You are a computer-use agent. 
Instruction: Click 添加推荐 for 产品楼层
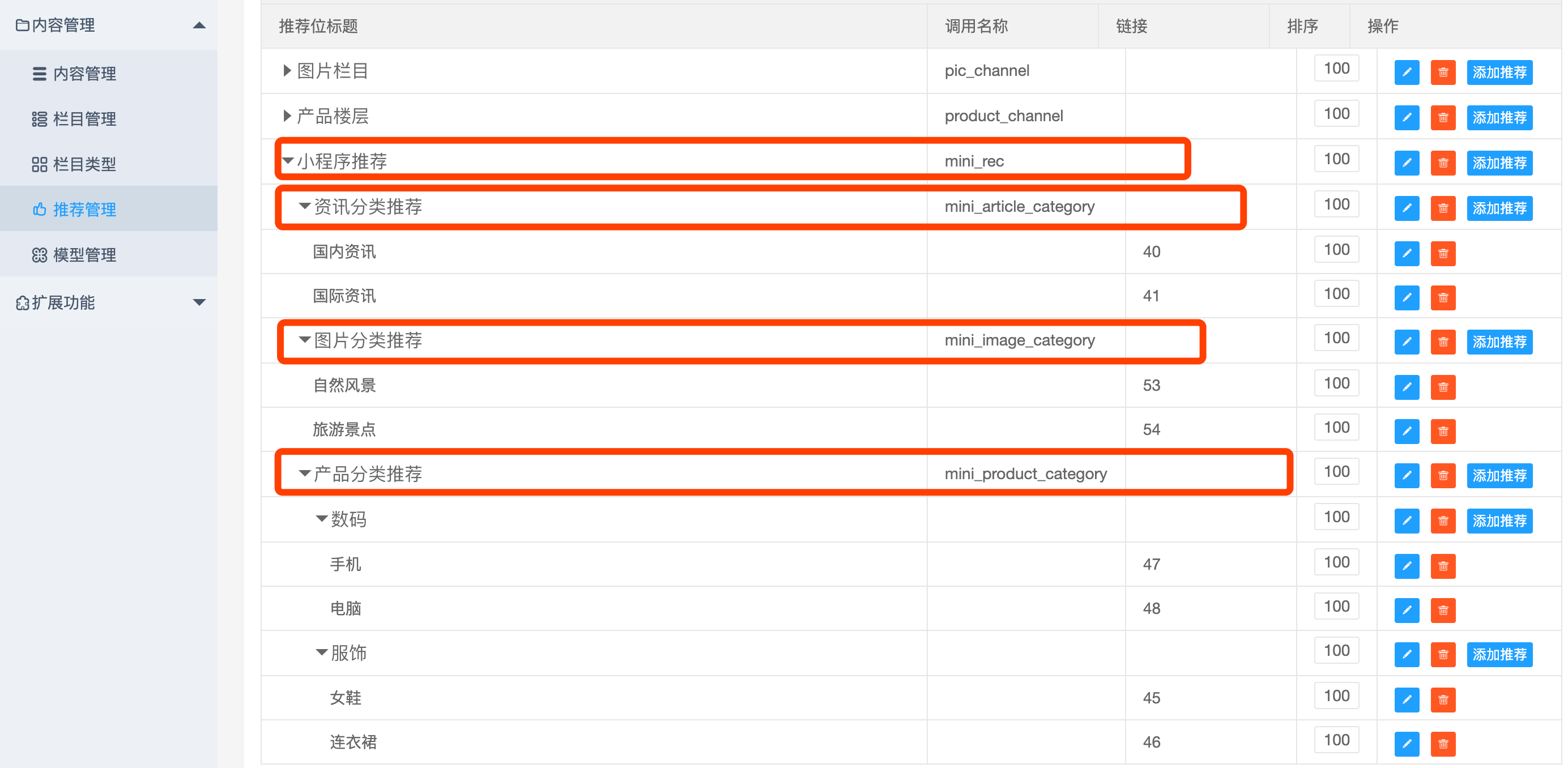pyautogui.click(x=1499, y=117)
